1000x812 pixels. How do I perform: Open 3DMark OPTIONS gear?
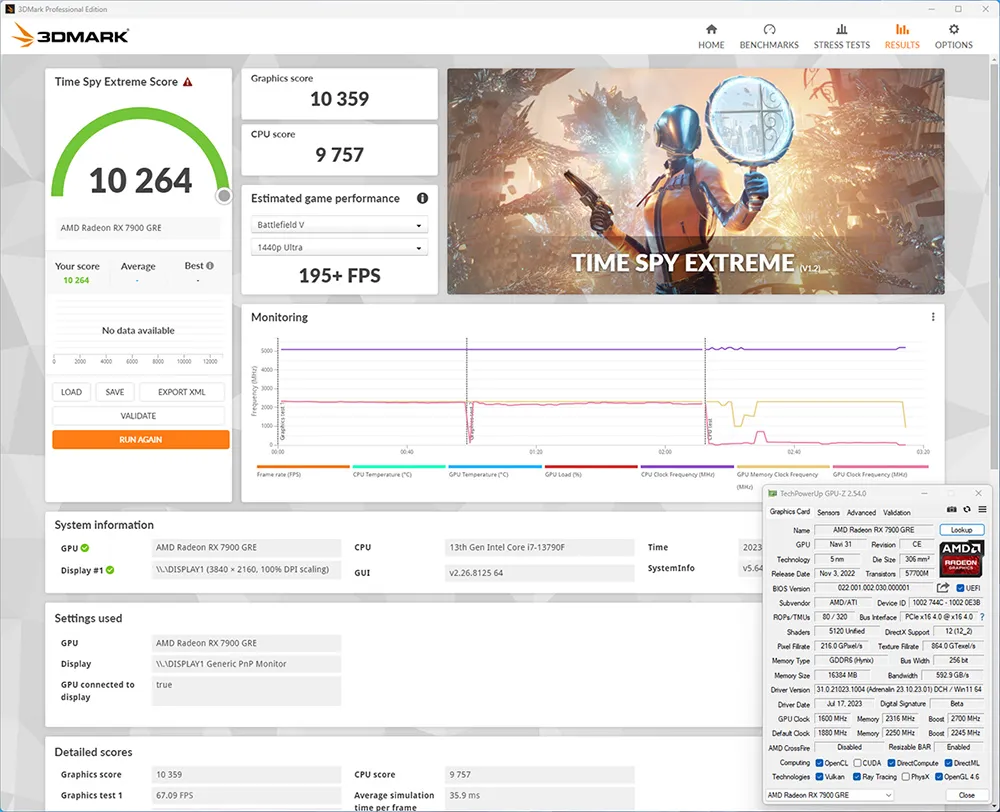tap(953, 37)
